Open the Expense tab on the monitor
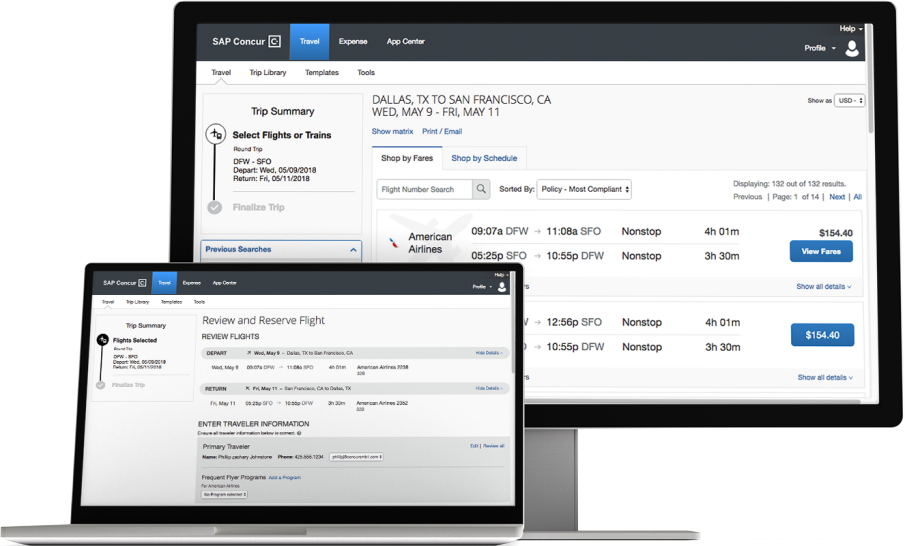This screenshot has width=905, height=546. 353,42
